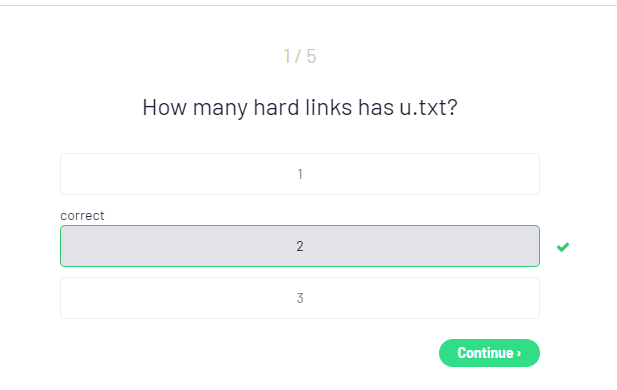Click the green checkmark icon

pos(563,247)
